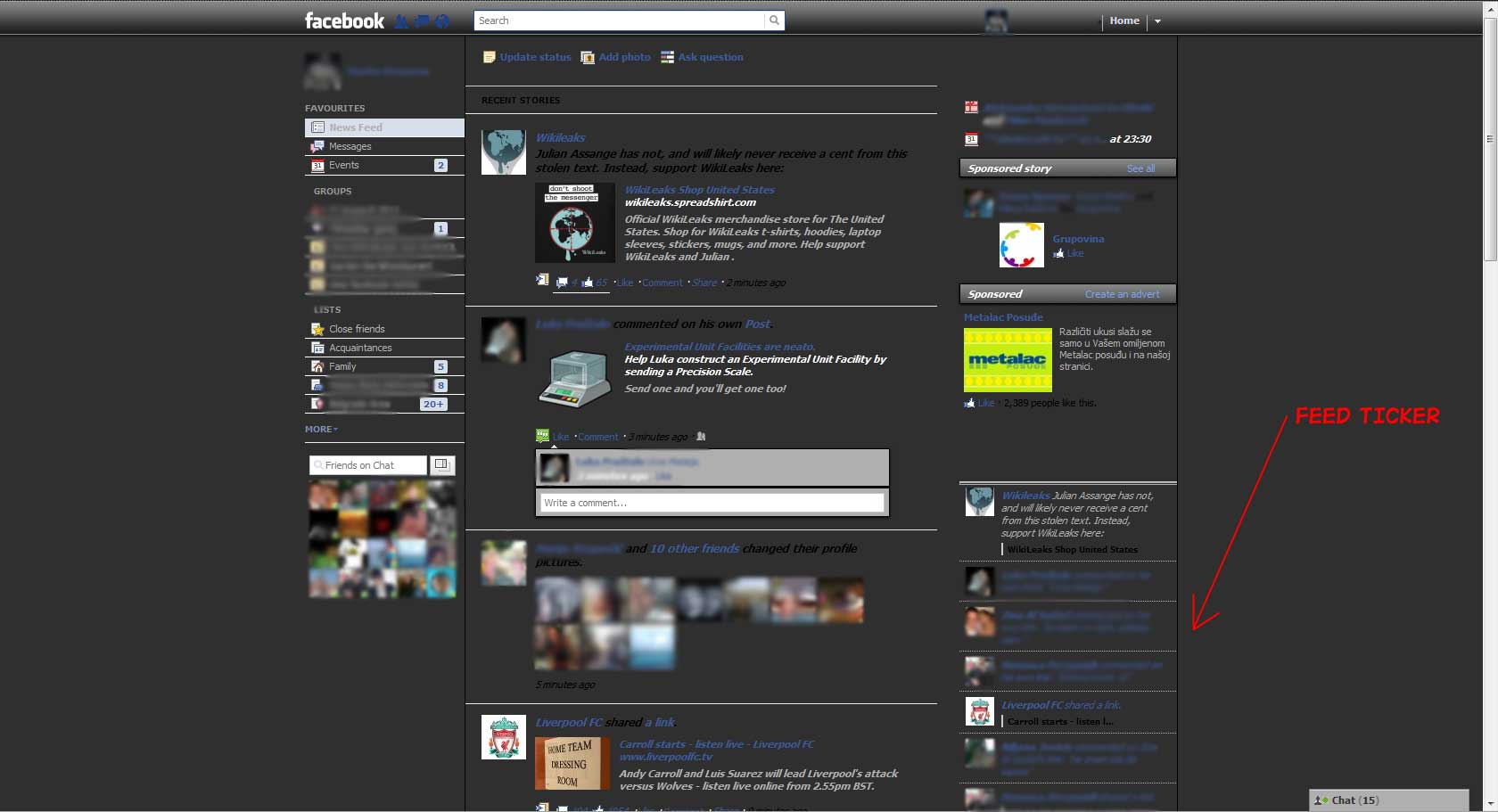
Task: Click the Wikileaks post comment count icon
Action: (x=562, y=283)
